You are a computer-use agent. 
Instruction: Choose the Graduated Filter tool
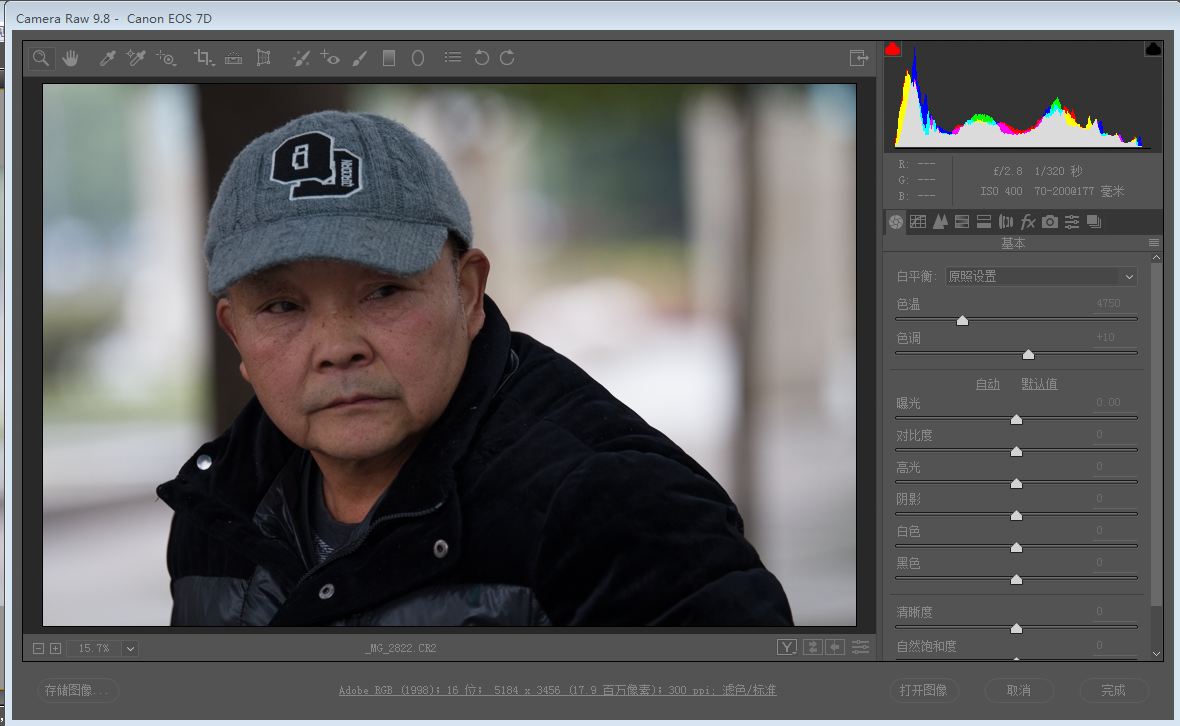(x=389, y=58)
